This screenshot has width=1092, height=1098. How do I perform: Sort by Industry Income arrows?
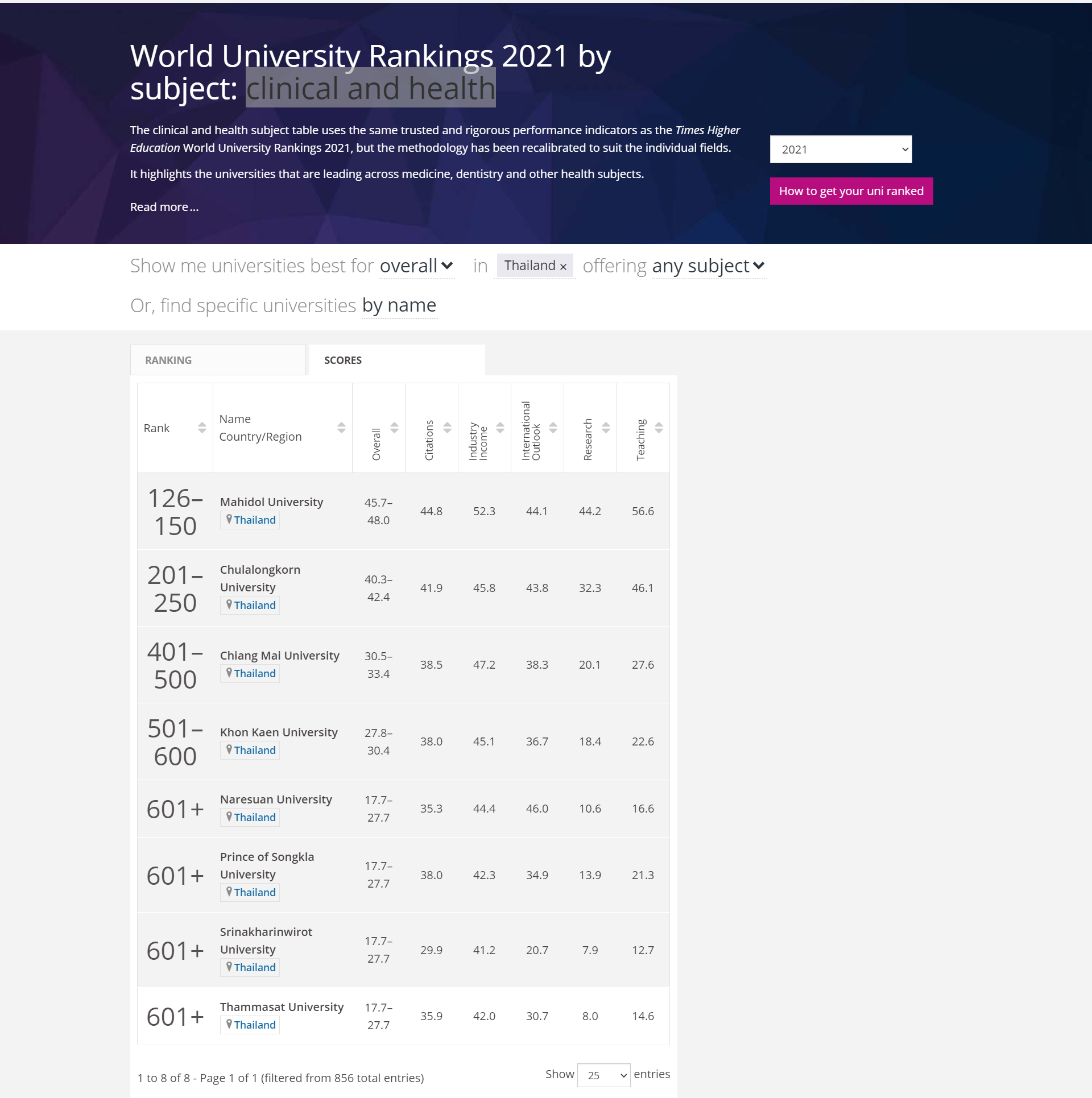(500, 428)
